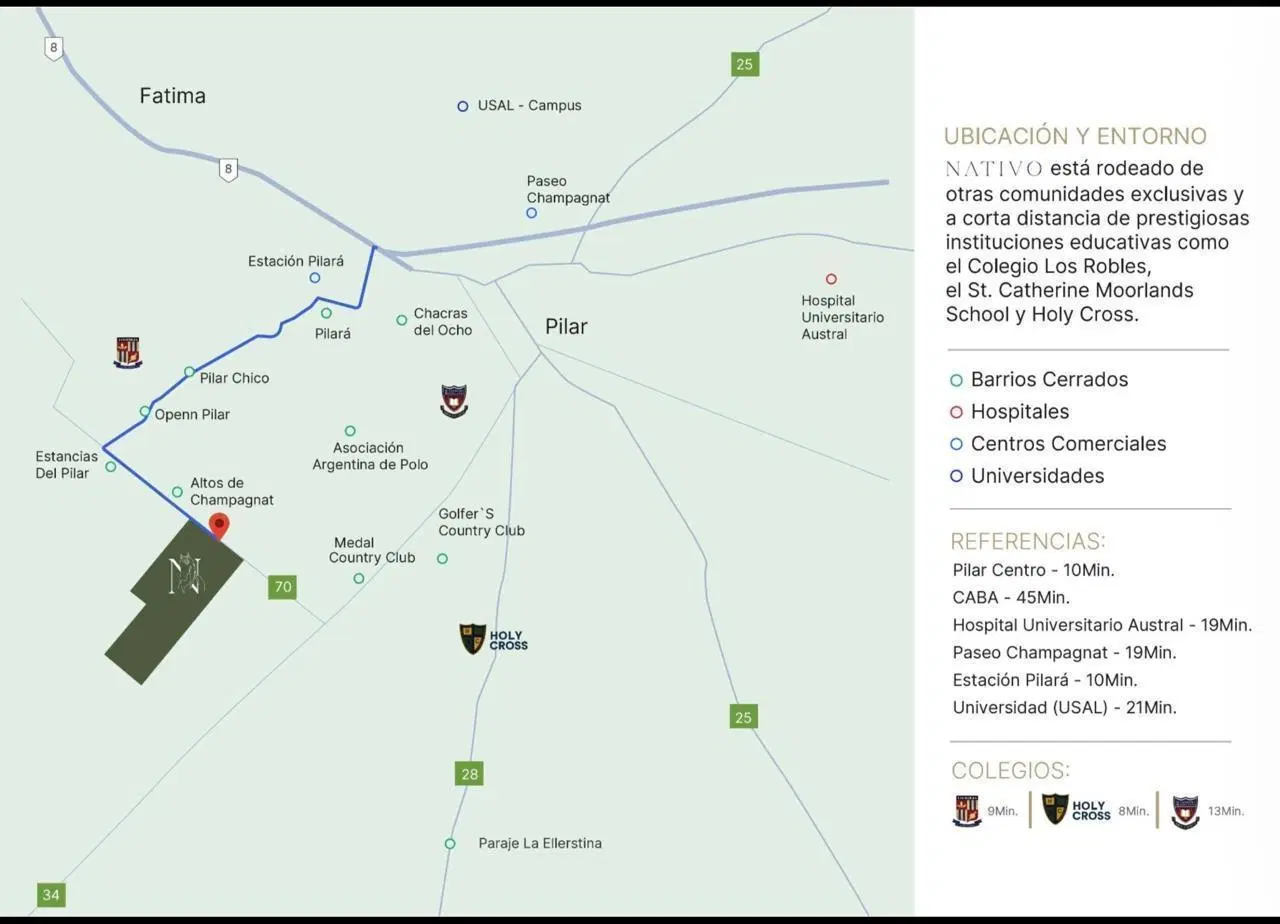Click the red-yellow school crest near Pilar Chico
Image resolution: width=1280 pixels, height=924 pixels.
click(127, 352)
